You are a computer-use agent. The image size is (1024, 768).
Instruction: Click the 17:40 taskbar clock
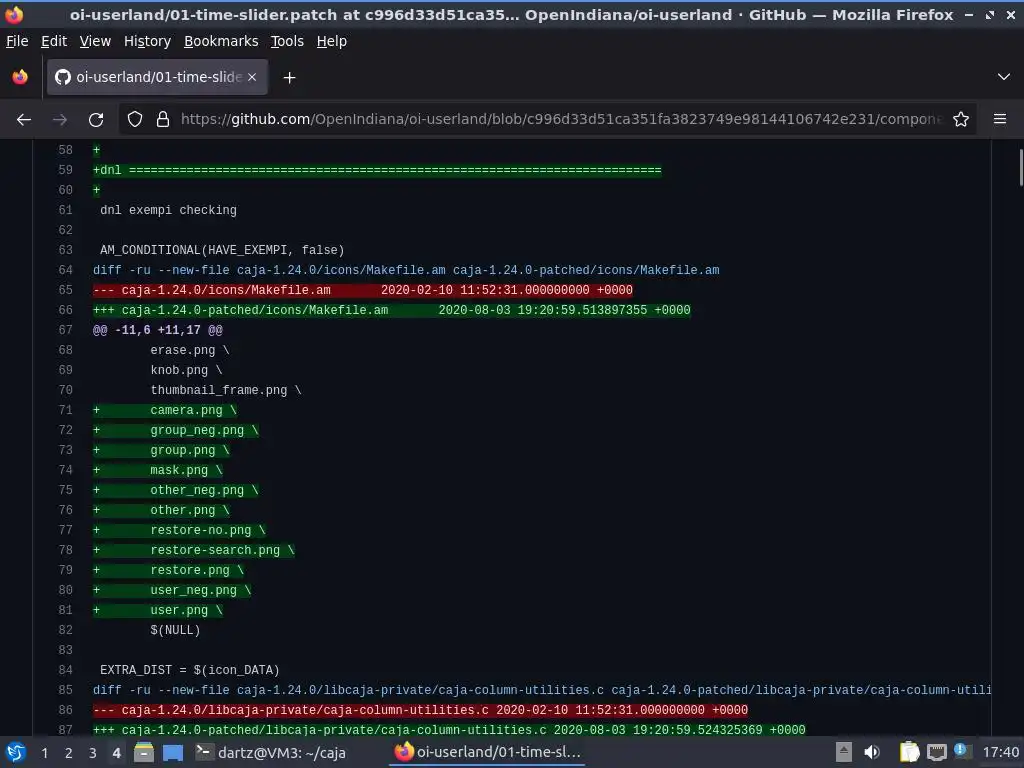[x=1000, y=752]
